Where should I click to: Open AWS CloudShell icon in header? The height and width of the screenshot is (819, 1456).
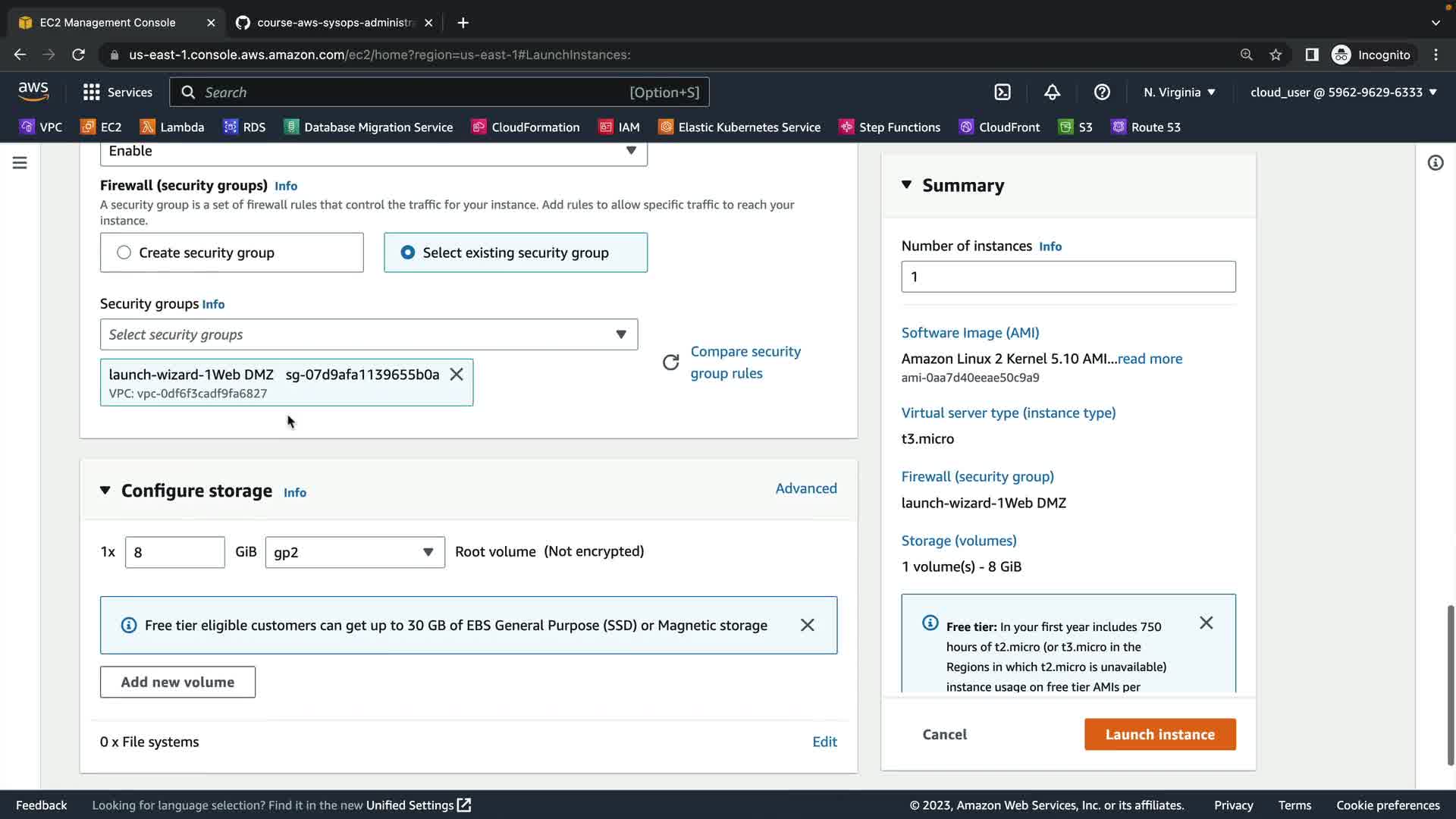[x=1003, y=92]
